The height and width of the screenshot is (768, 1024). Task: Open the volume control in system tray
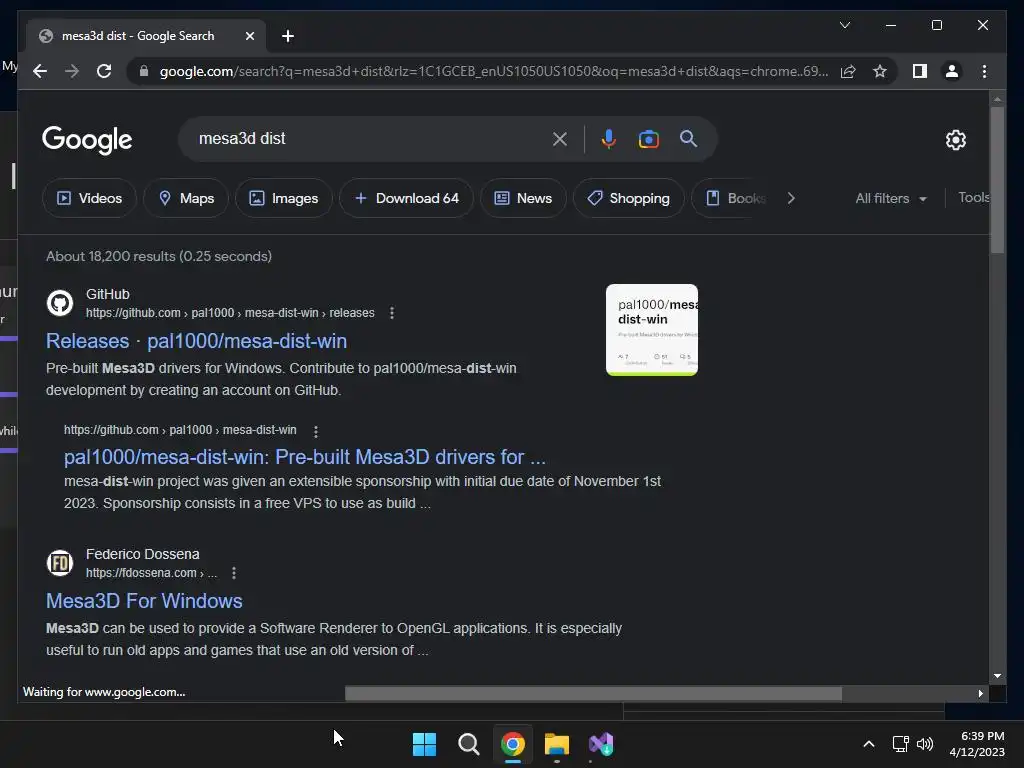[925, 744]
